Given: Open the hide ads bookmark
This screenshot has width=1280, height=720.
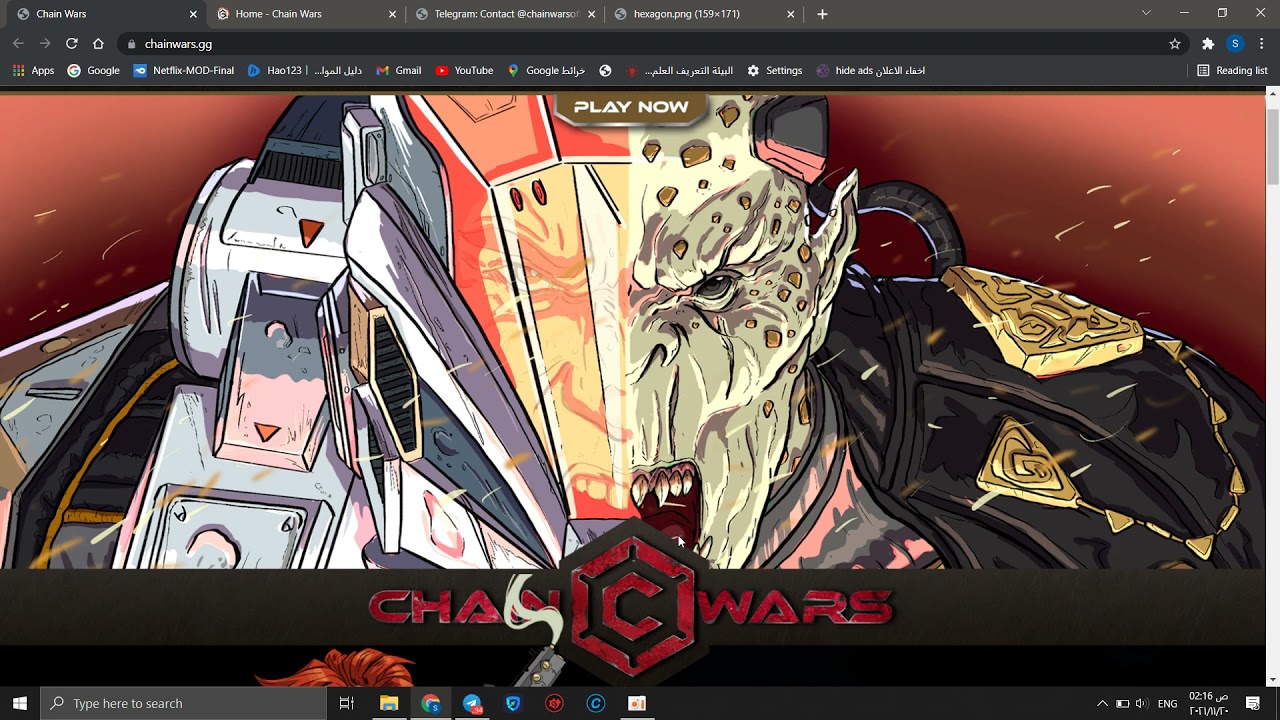Looking at the screenshot, I should point(871,71).
